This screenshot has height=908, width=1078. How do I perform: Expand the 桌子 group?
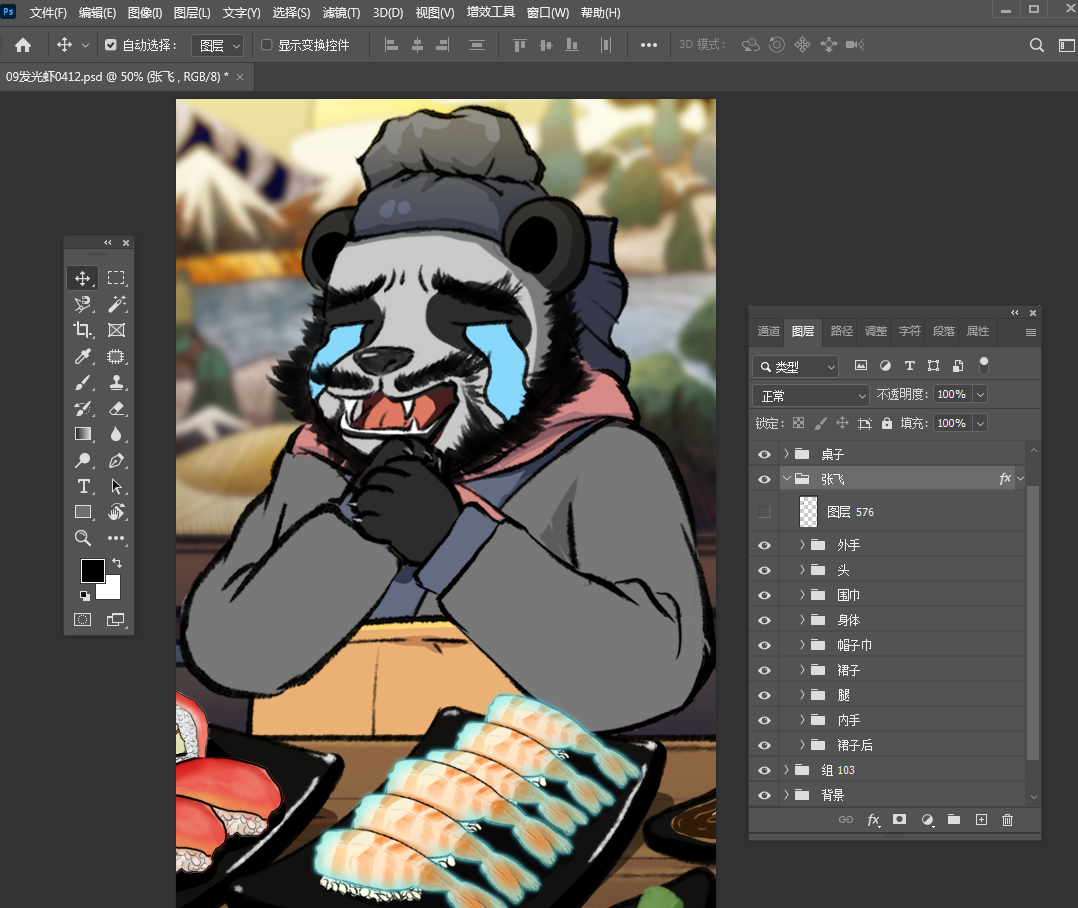[786, 454]
